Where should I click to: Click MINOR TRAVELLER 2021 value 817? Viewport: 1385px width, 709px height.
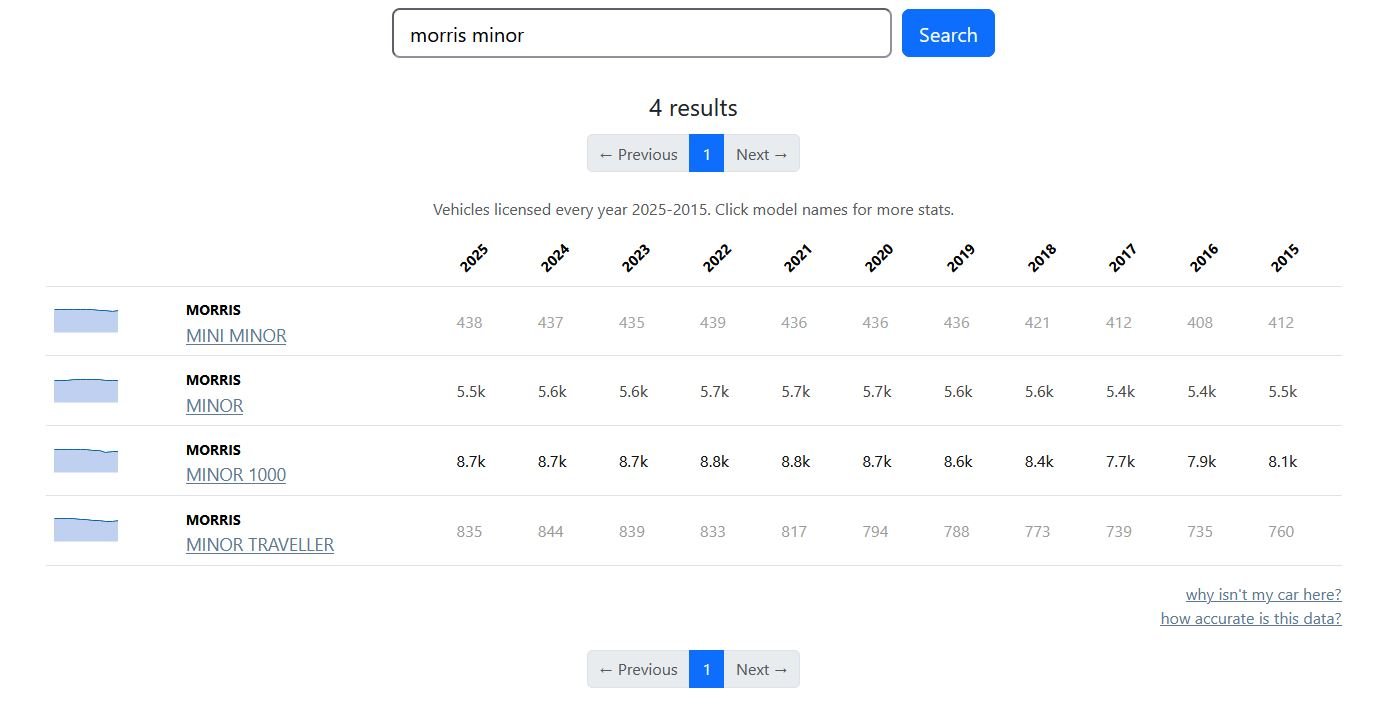tap(794, 531)
